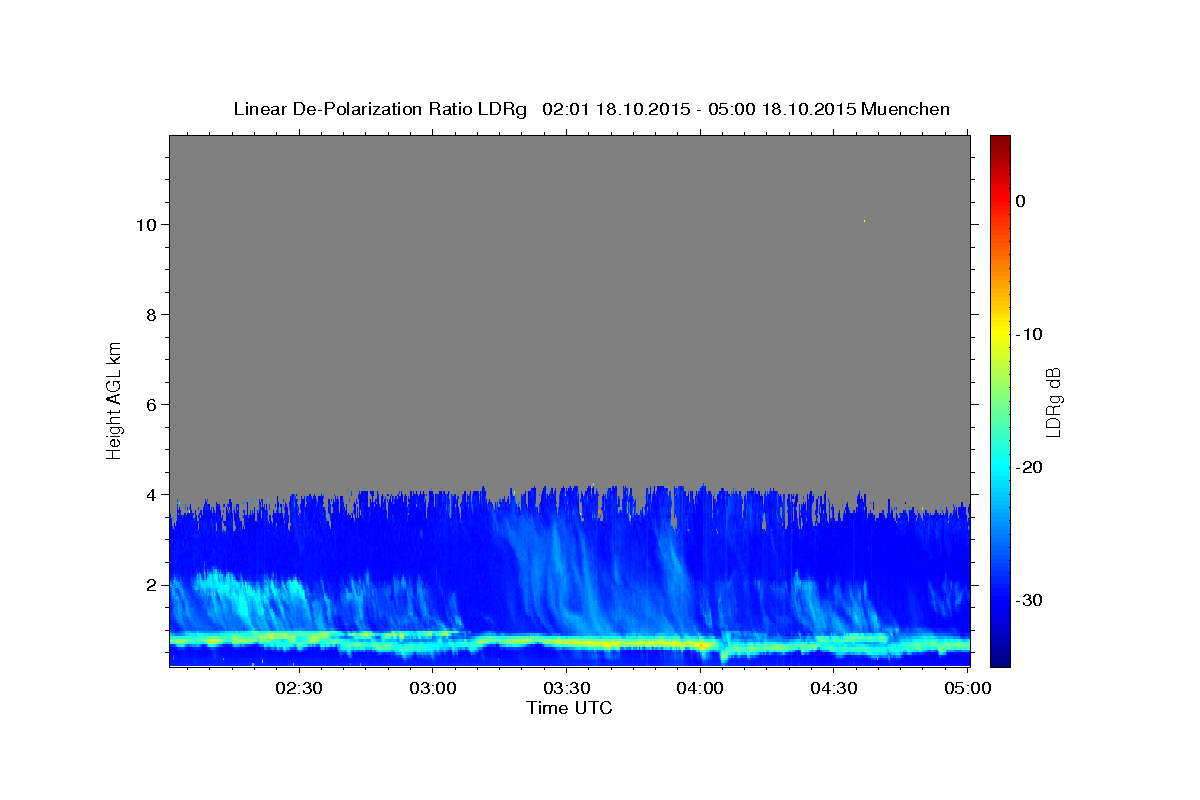The image size is (1200, 800).
Task: Click the 05:00 time tick label
Action: click(967, 688)
